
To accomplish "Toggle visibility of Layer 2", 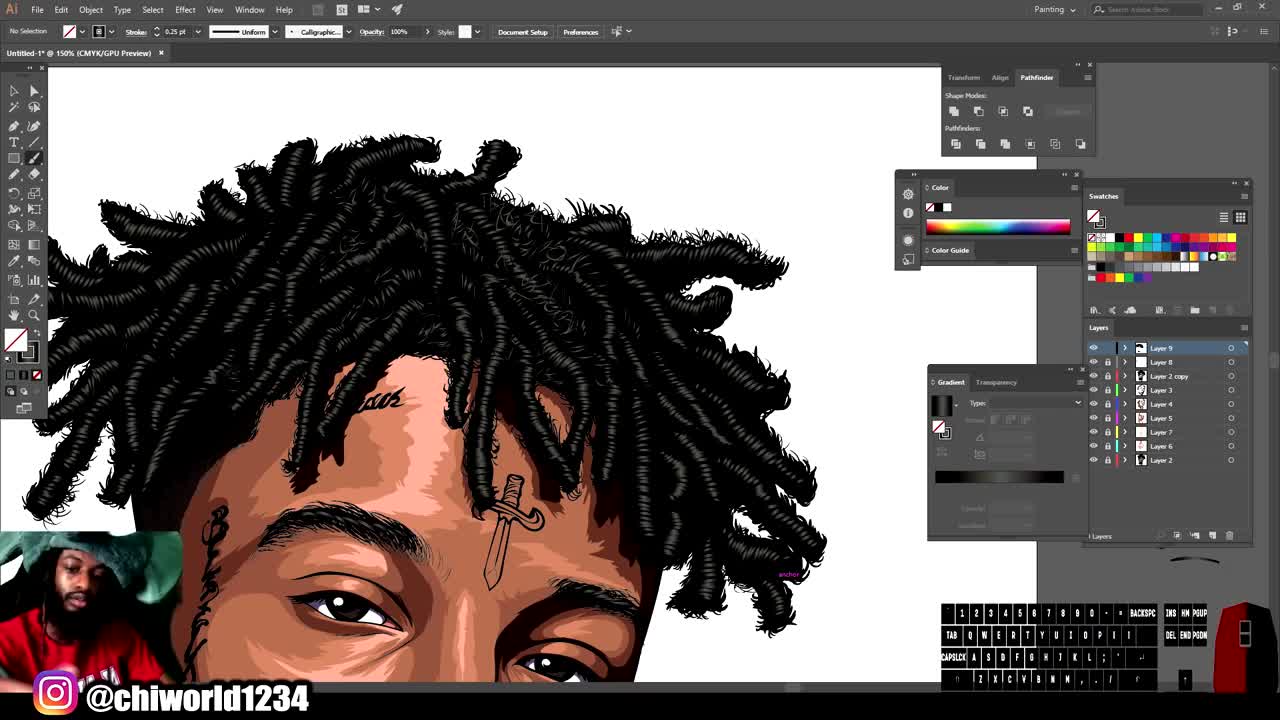I will tap(1093, 460).
